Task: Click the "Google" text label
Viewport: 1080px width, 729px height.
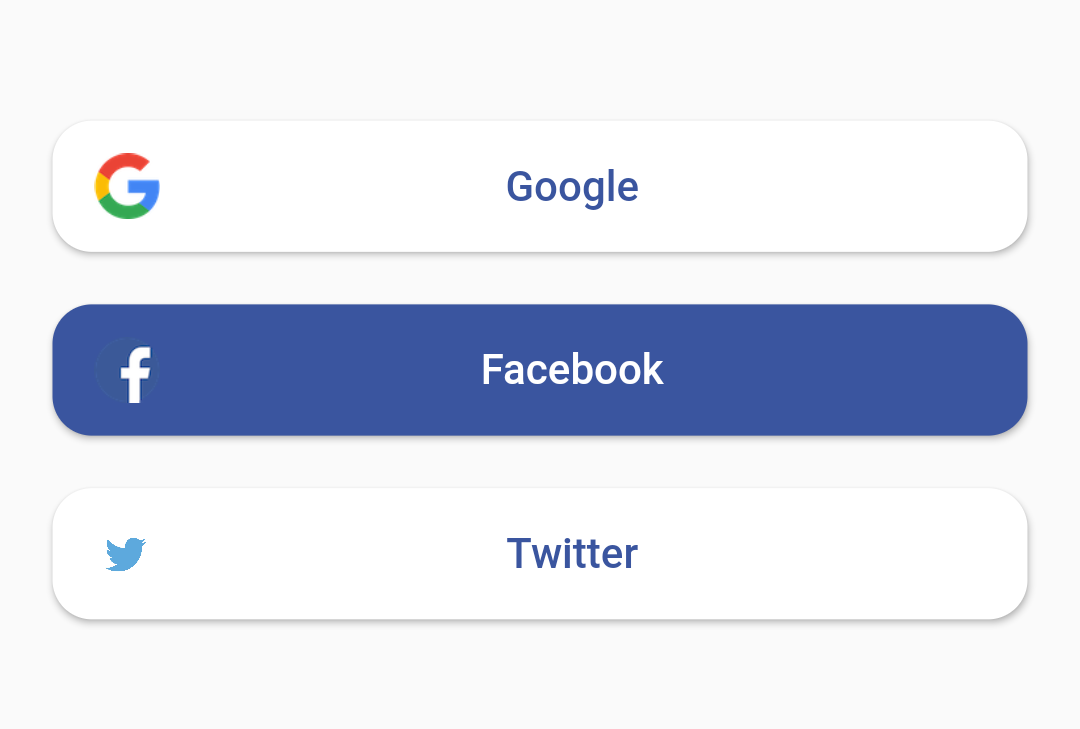Action: click(572, 187)
